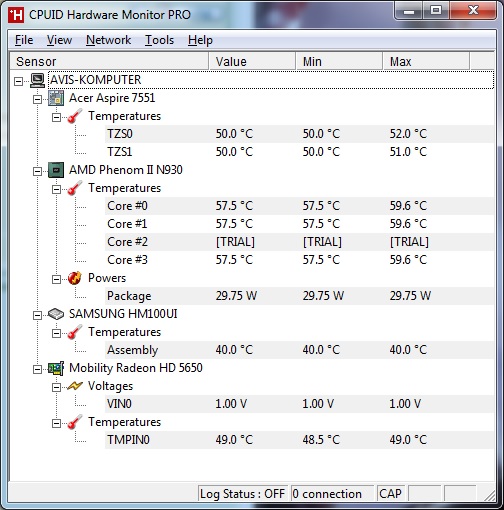Image resolution: width=504 pixels, height=510 pixels.
Task: Open the Tools menu
Action: point(159,40)
